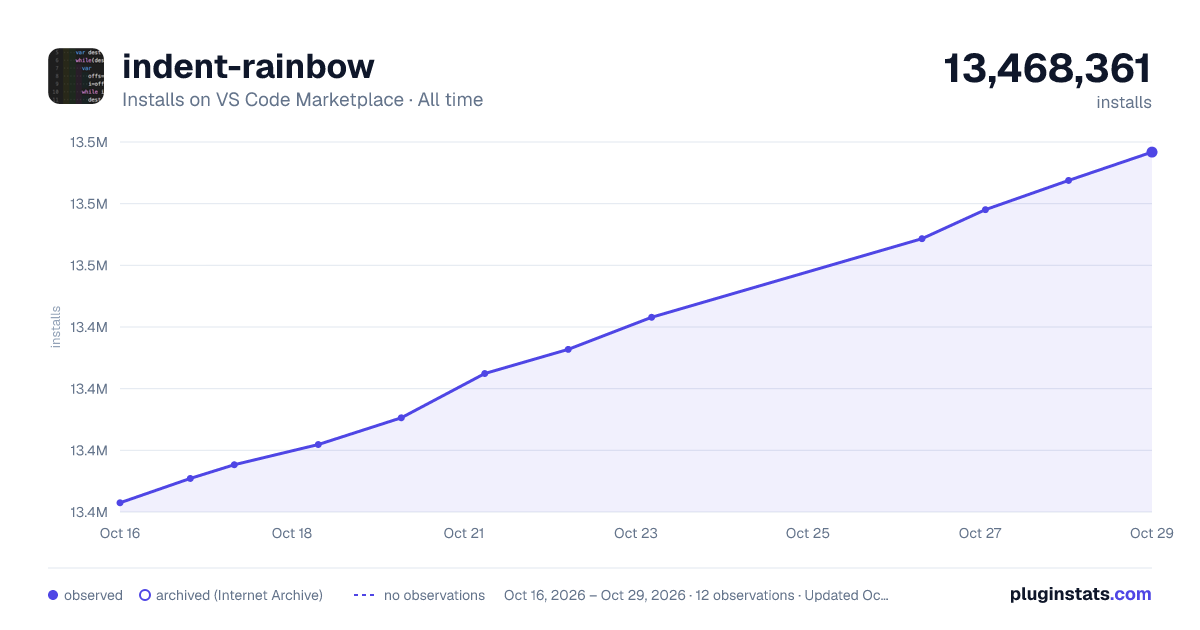1200x630 pixels.
Task: Click the 'observed' legend text
Action: pos(93,595)
